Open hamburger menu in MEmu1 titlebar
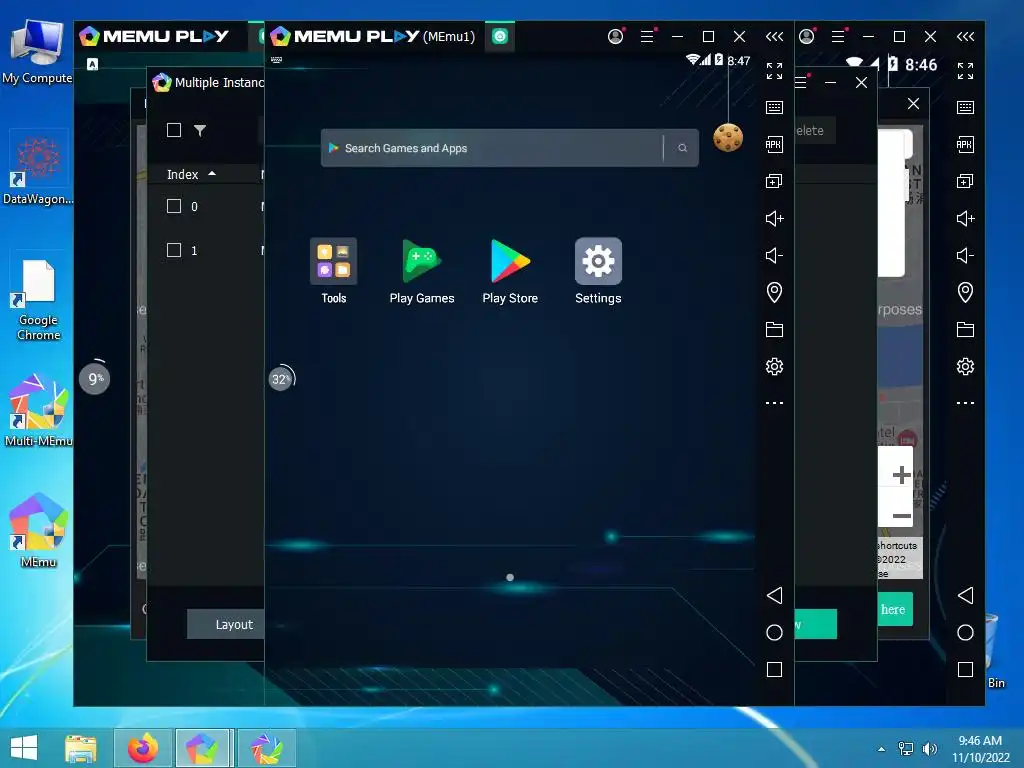 tap(647, 37)
